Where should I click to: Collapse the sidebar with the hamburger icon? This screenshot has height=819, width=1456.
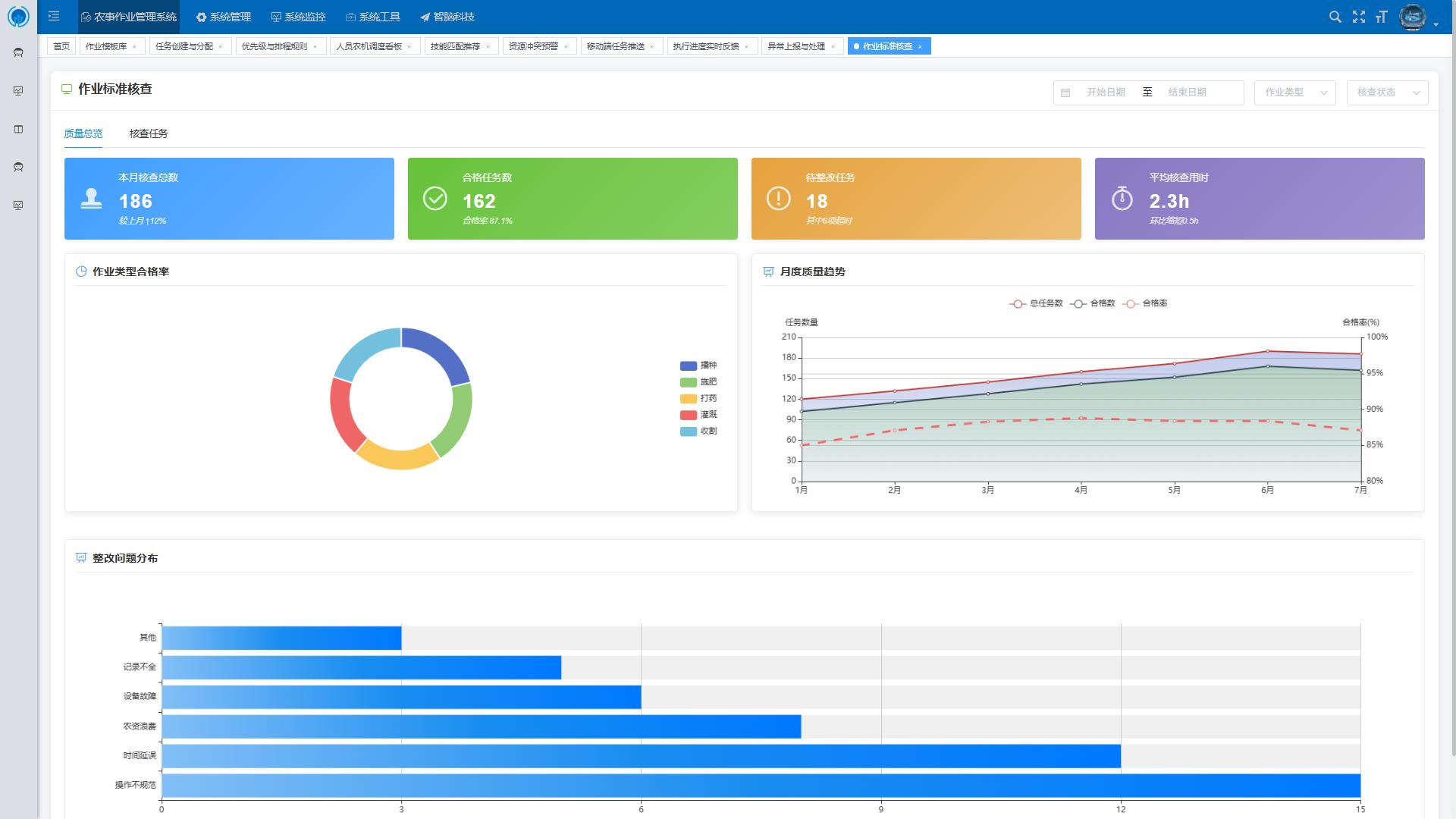click(x=54, y=16)
